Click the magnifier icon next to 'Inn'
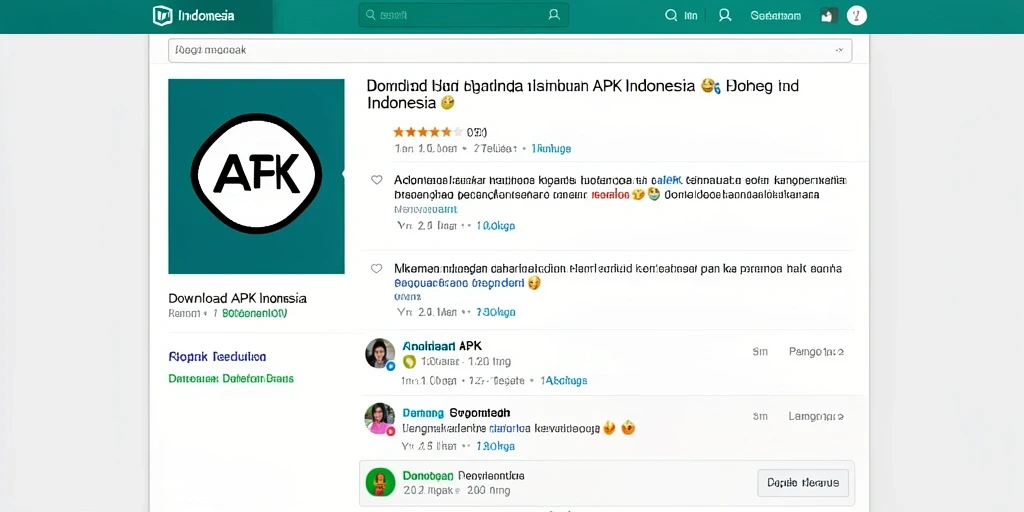Screen dimensions: 1024x512 pos(671,15)
